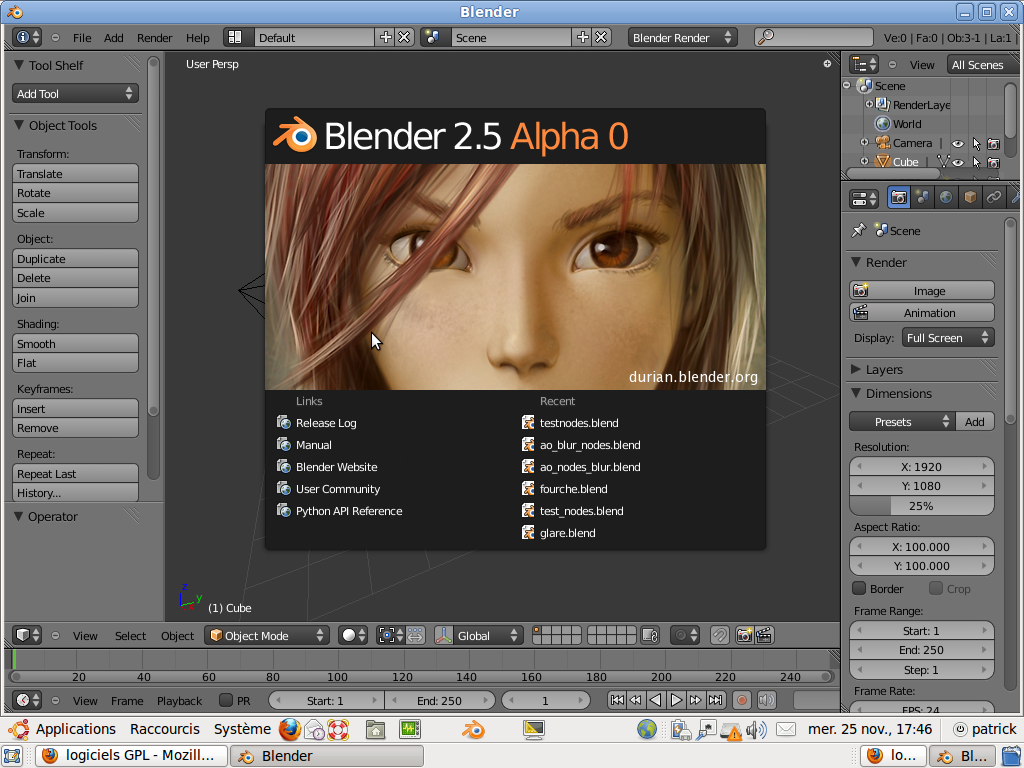Disable Camera renderability in the outliner
Viewport: 1024px width, 768px height.
pos(994,143)
